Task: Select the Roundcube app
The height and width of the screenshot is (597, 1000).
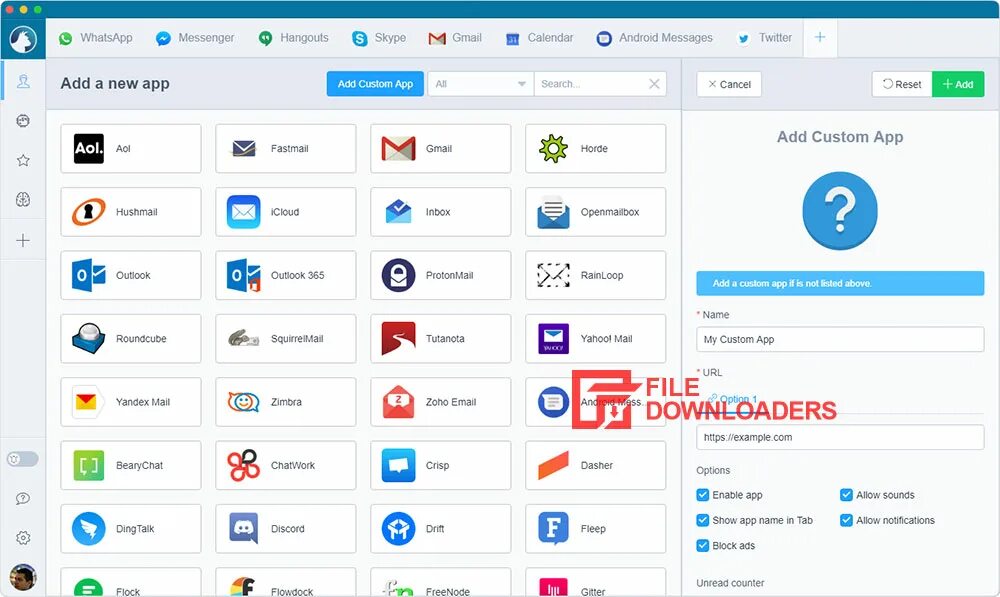Action: 131,339
